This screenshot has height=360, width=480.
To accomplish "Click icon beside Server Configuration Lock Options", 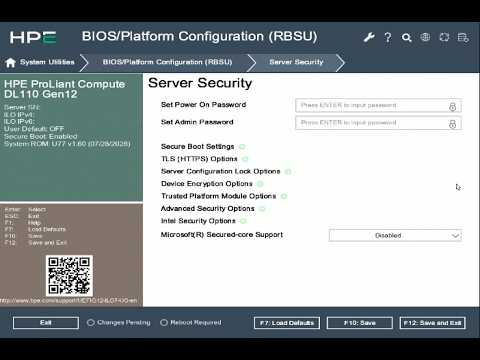I will pyautogui.click(x=288, y=172).
